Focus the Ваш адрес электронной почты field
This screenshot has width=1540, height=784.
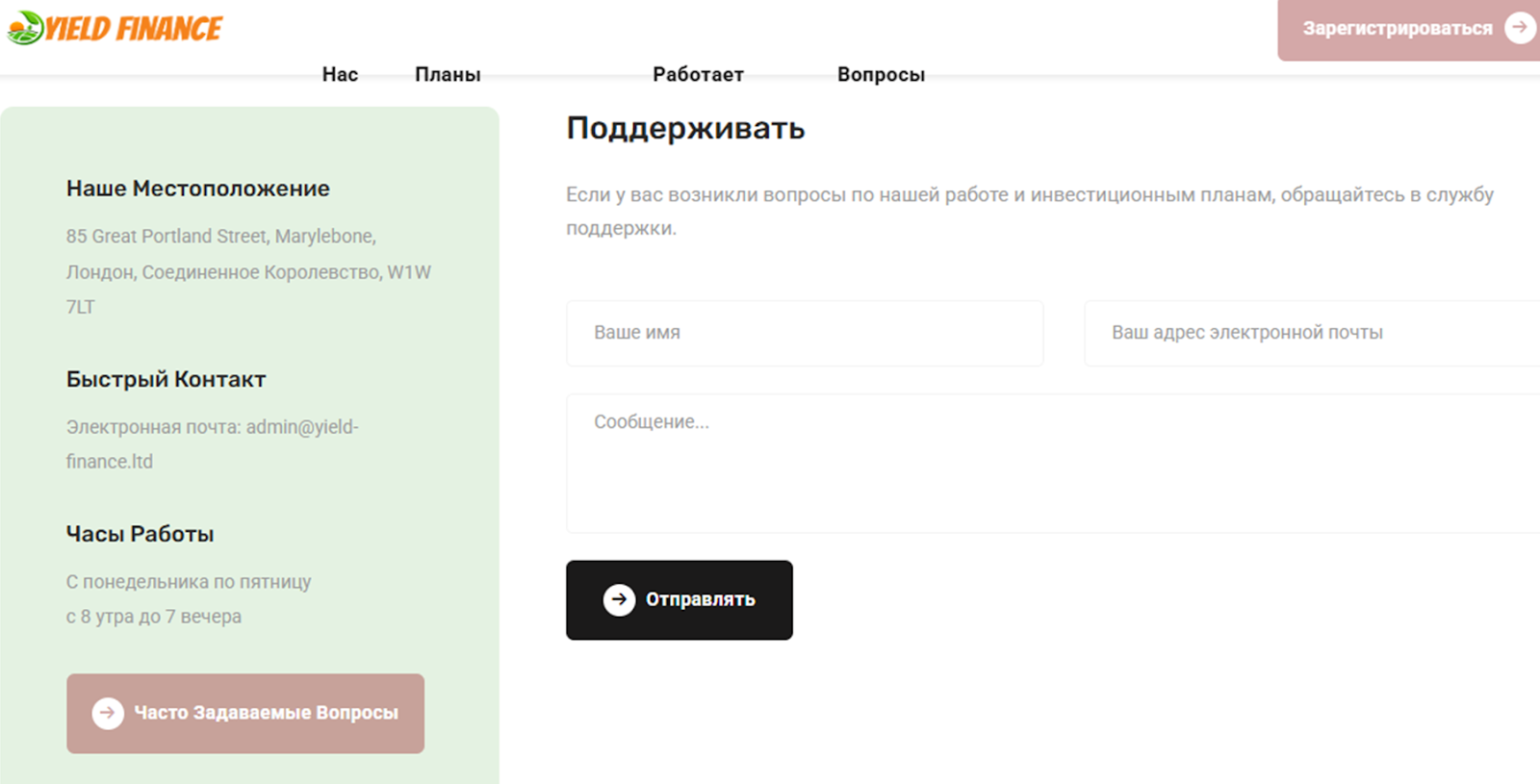tap(1312, 333)
